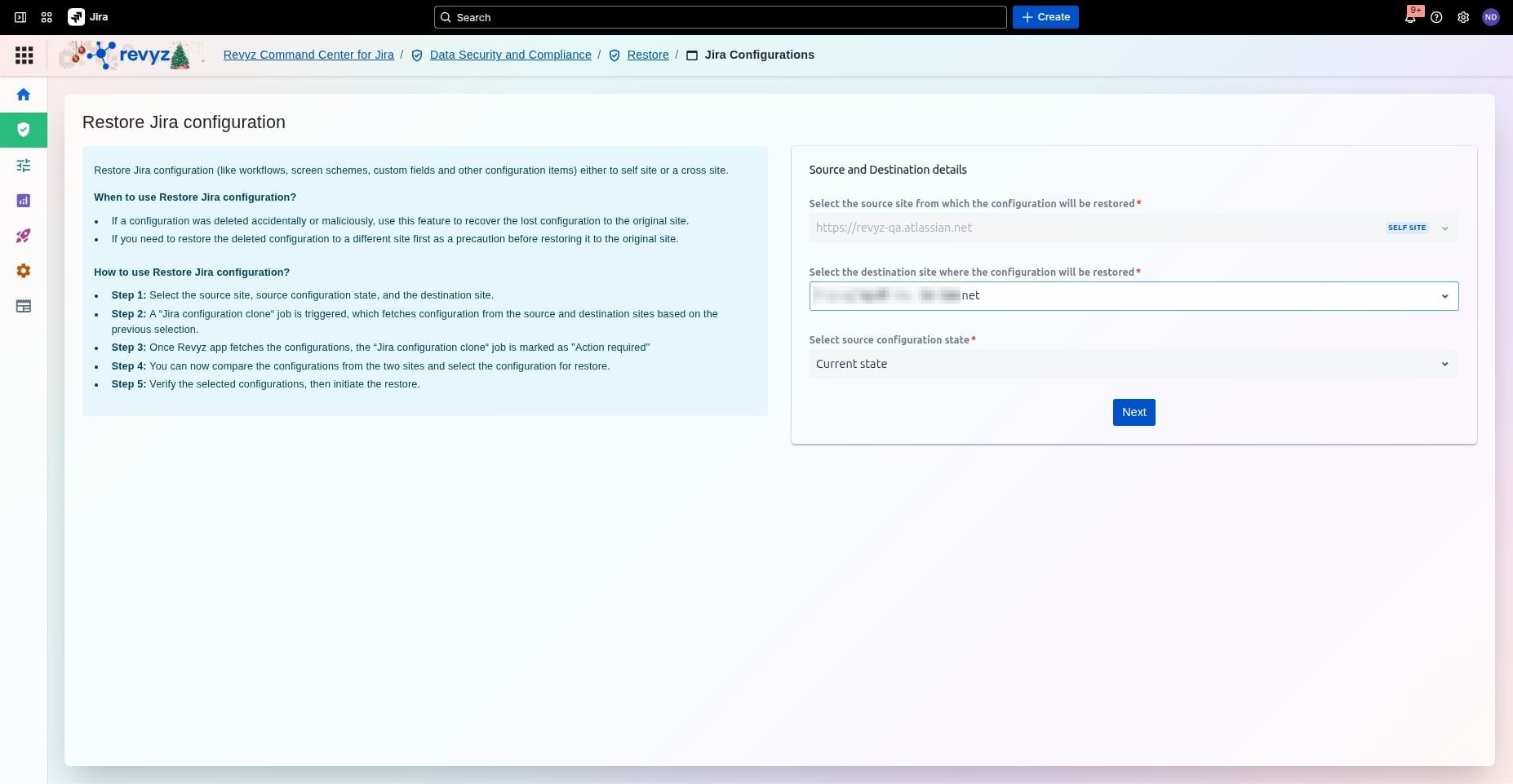This screenshot has width=1513, height=784.
Task: Click the table layout sidebar icon
Action: tap(24, 307)
